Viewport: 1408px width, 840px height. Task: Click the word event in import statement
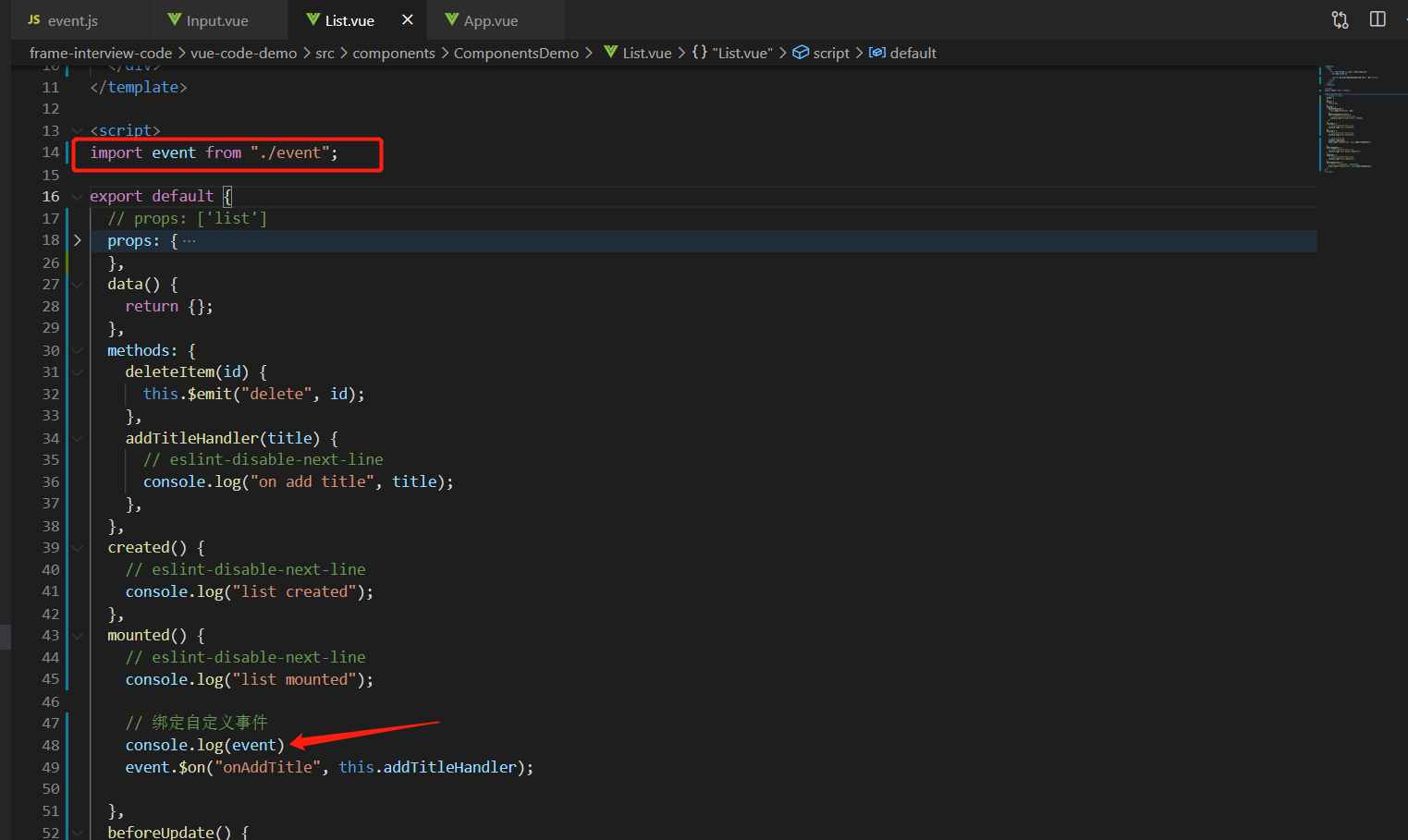coord(174,152)
